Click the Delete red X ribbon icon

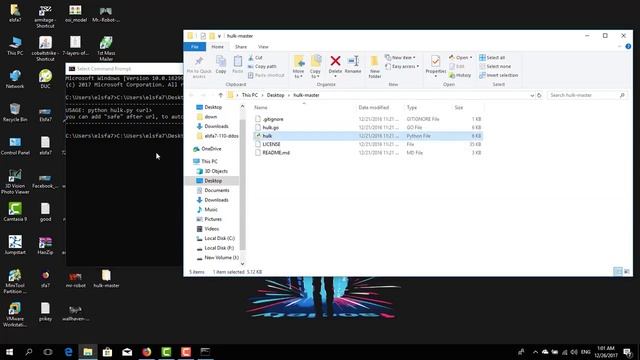[x=335, y=61]
